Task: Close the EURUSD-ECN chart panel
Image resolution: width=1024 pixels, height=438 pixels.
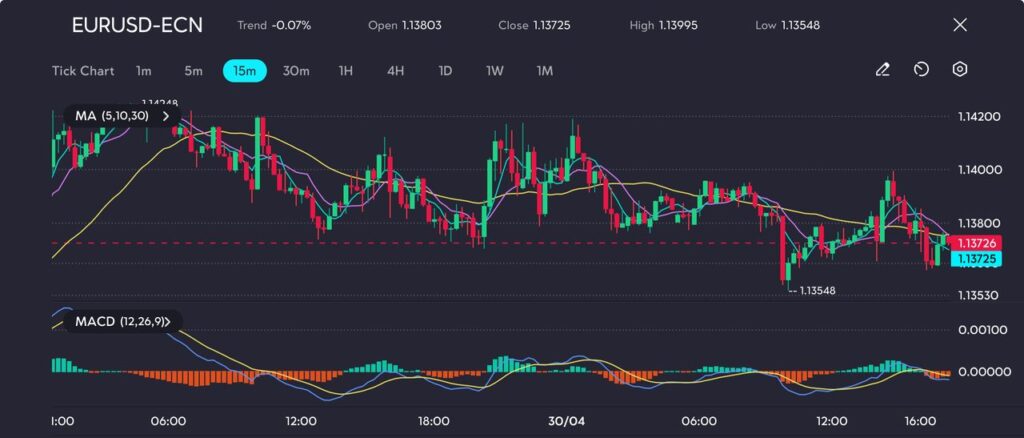Action: pyautogui.click(x=960, y=25)
